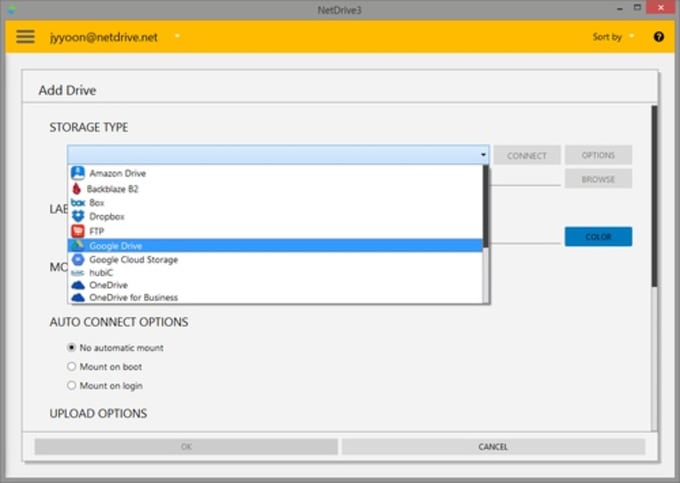Open the help question mark icon
680x483 pixels.
coord(658,37)
